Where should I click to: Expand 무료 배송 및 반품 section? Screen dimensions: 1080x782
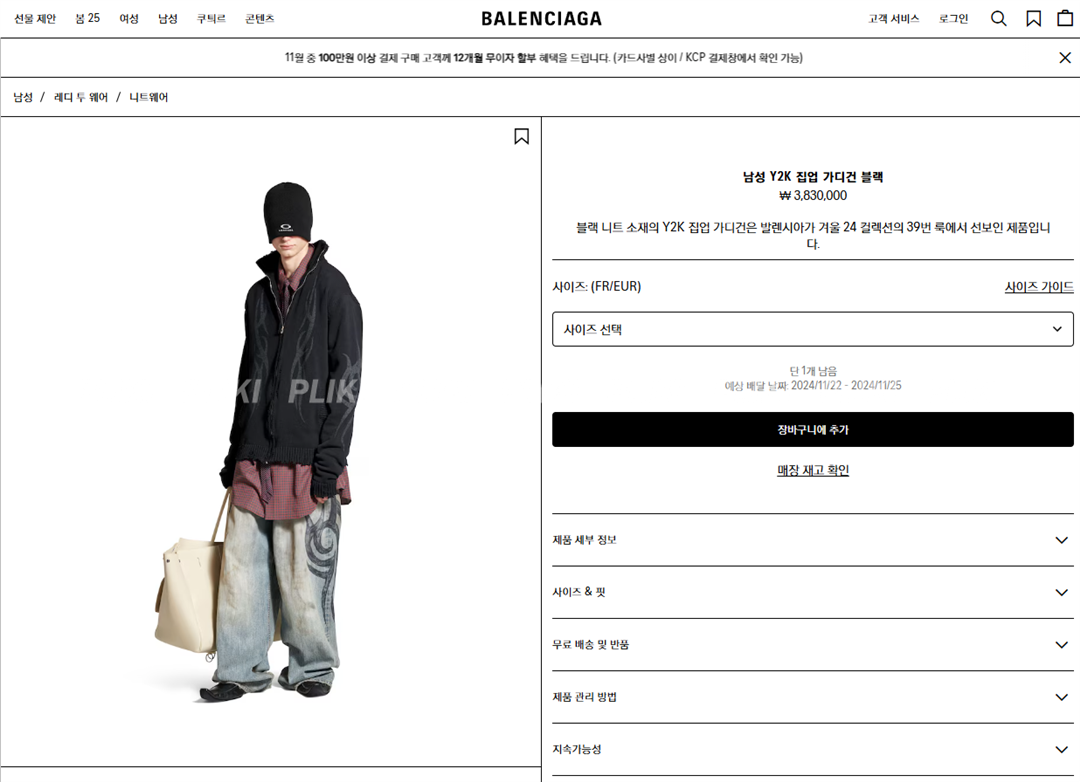(x=813, y=645)
